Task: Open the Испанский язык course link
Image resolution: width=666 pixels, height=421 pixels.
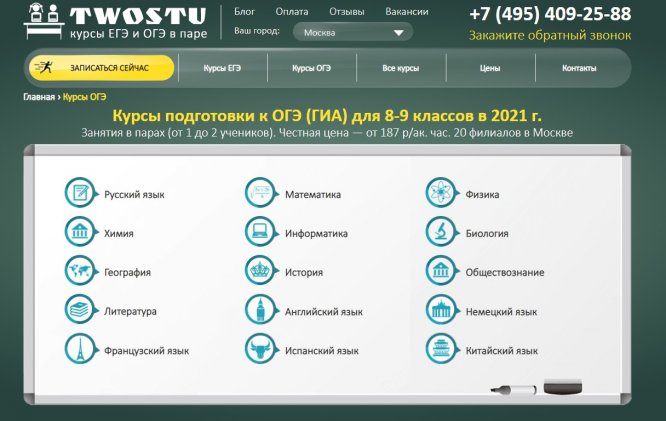Action: tap(322, 351)
